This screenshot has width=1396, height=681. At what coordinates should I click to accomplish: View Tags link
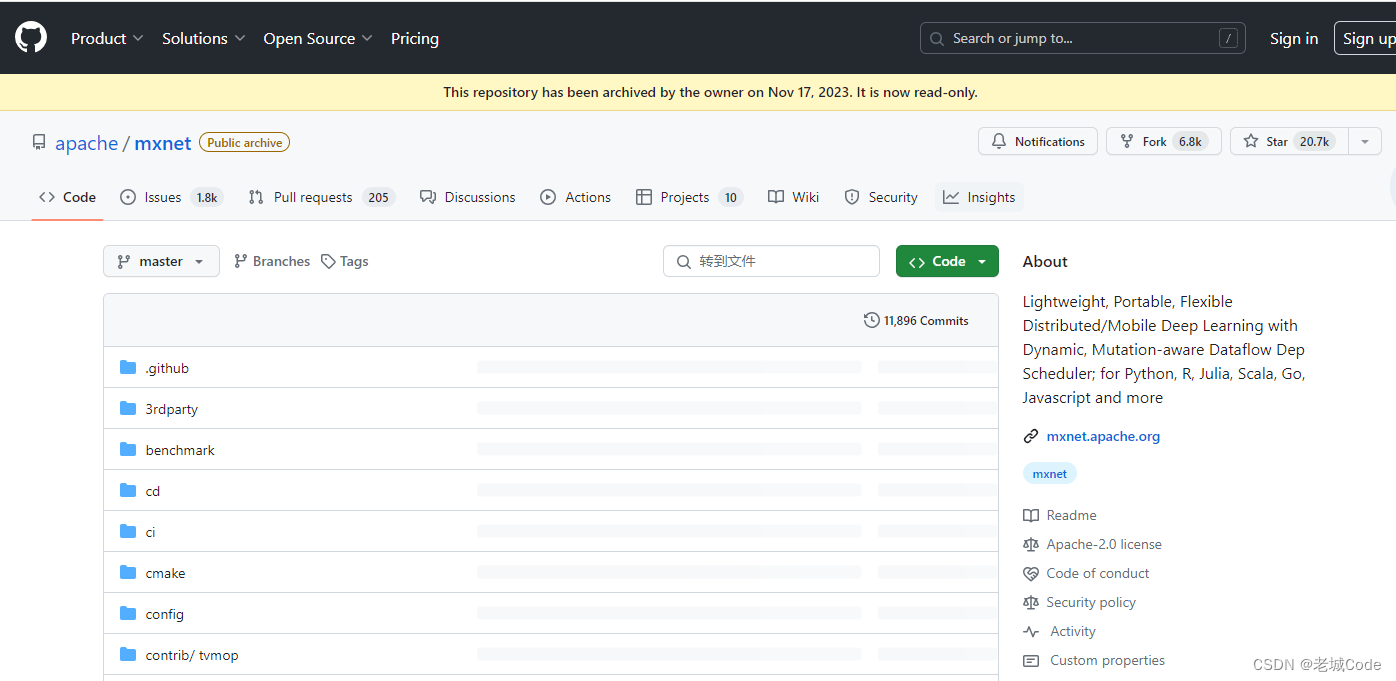[x=345, y=261]
